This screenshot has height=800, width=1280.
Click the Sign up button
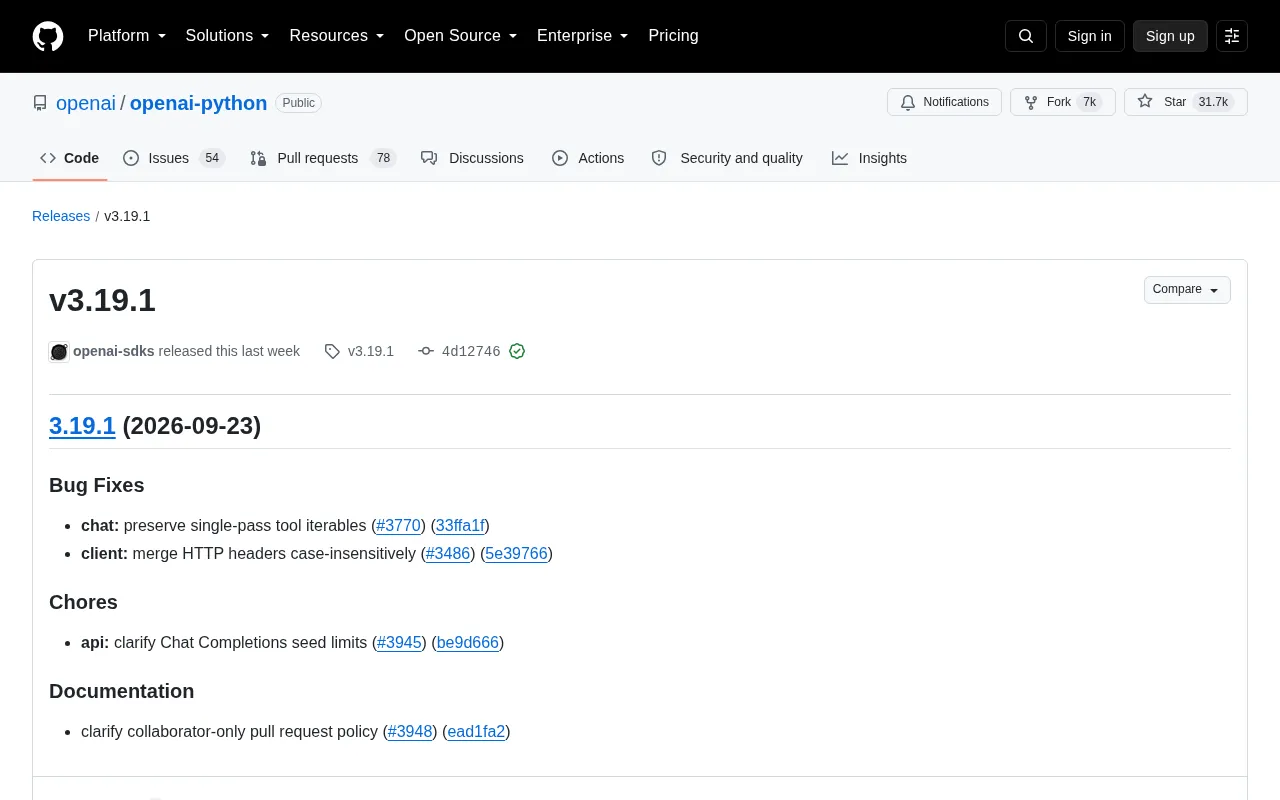[1170, 36]
